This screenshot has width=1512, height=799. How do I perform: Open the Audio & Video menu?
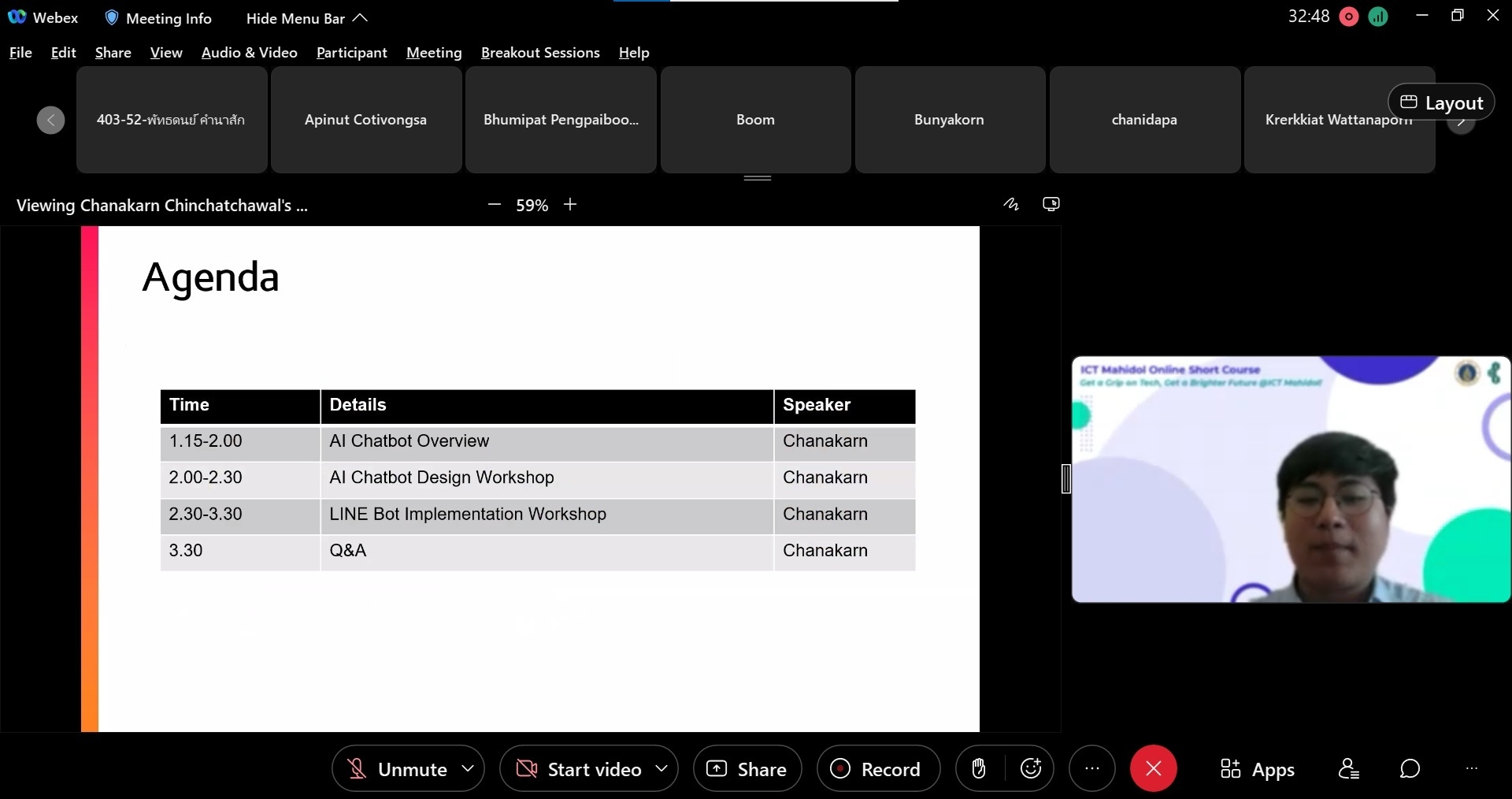coord(249,53)
